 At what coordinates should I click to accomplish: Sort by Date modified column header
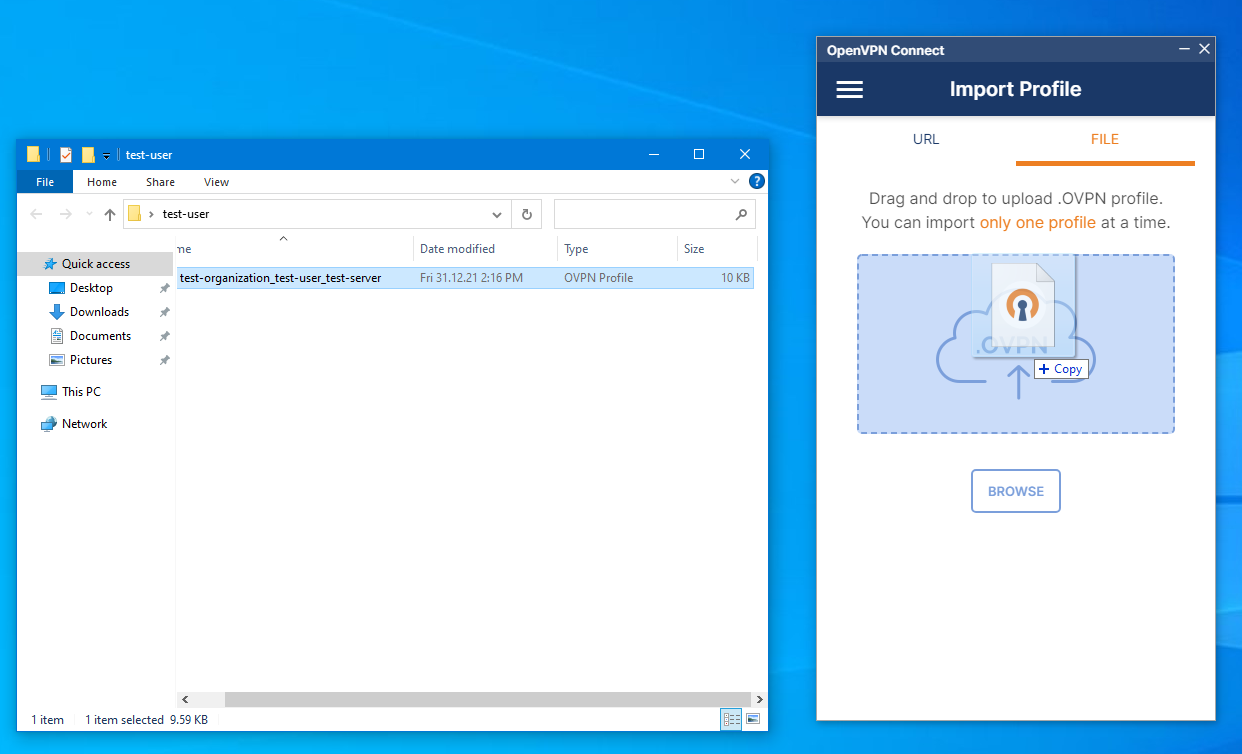pos(457,249)
